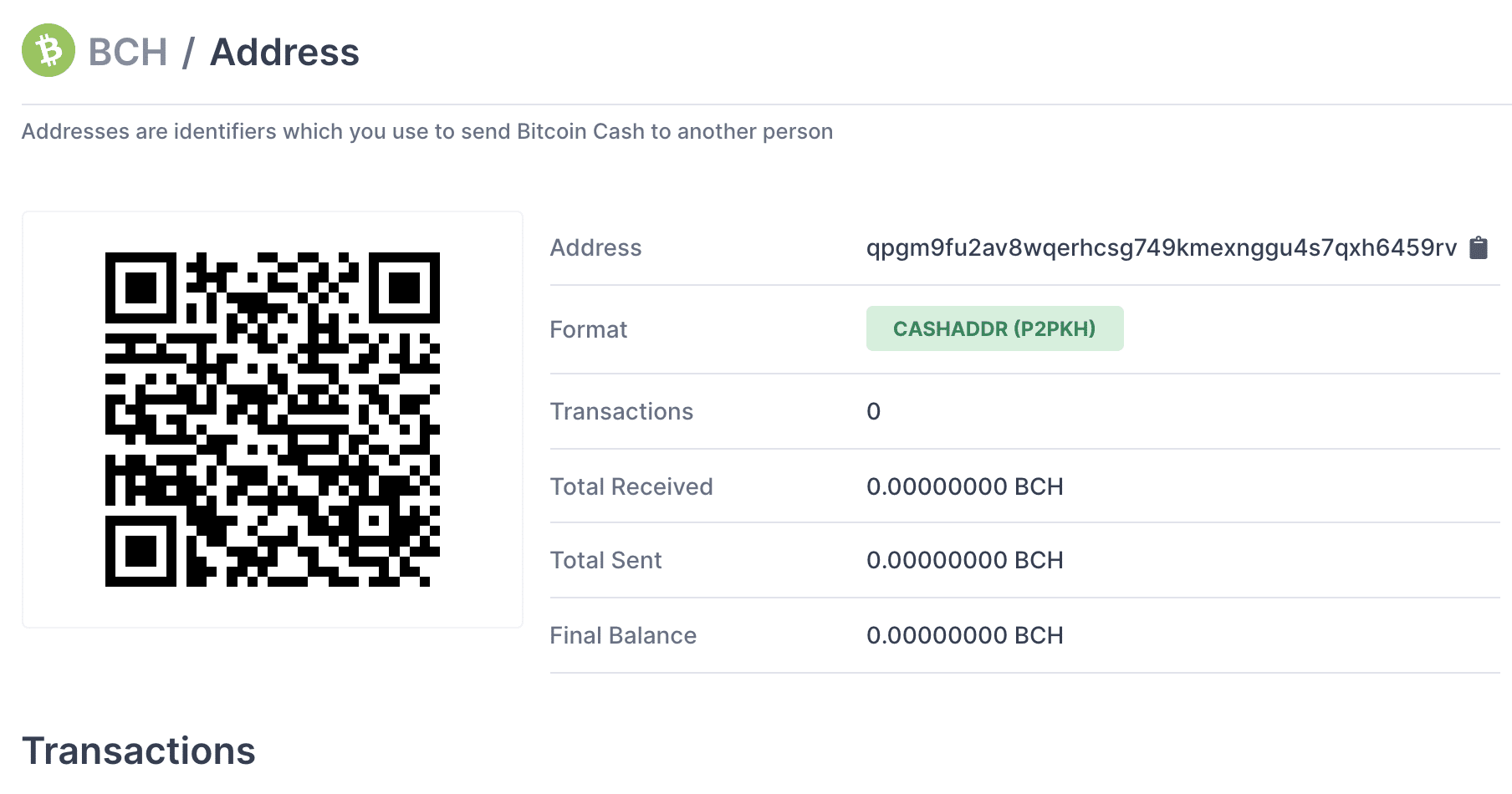
Task: Click the Total Received label
Action: click(x=631, y=486)
